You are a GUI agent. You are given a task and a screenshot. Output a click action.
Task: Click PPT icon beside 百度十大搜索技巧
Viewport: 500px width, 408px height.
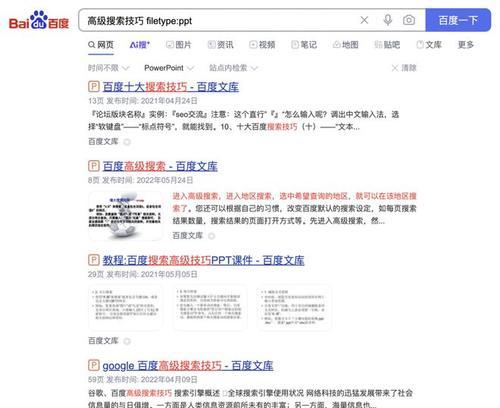click(x=94, y=87)
